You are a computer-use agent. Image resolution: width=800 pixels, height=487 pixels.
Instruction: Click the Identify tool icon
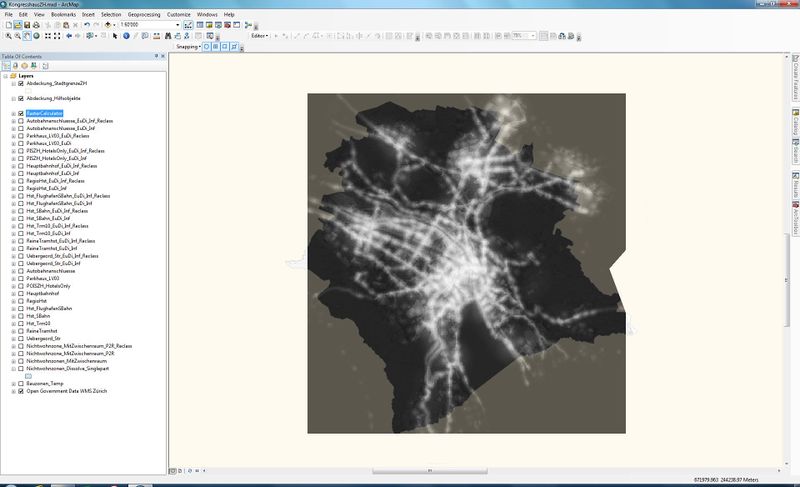(x=126, y=35)
